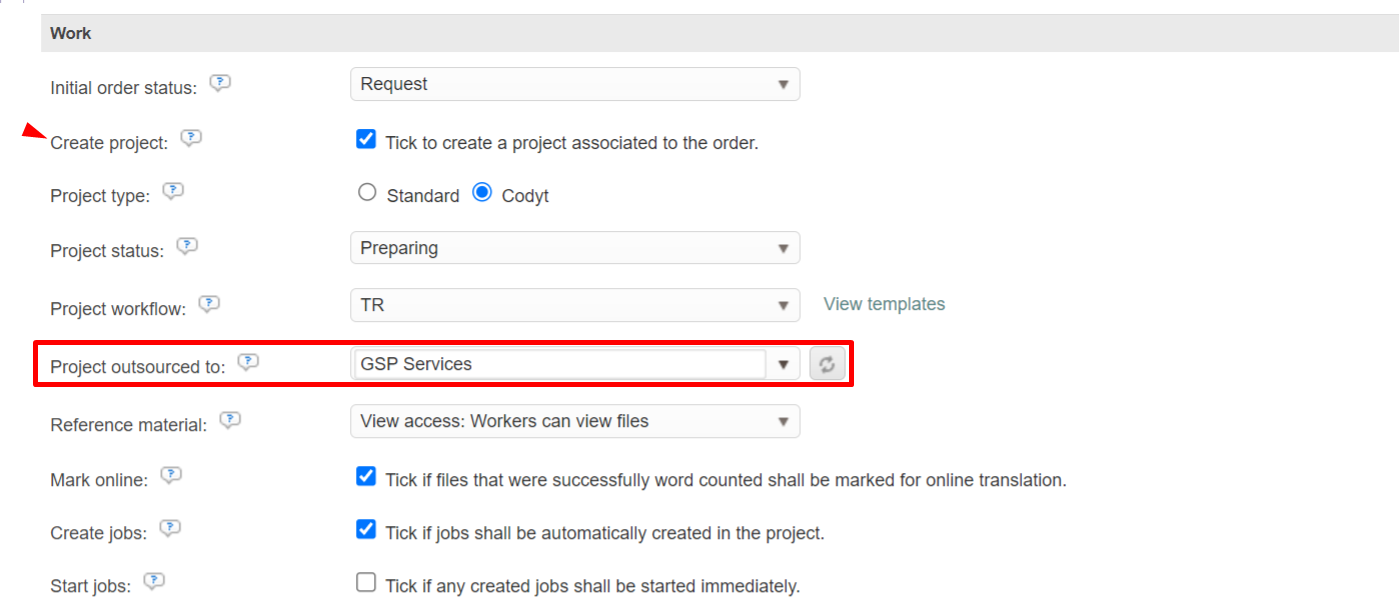
Task: Expand the Project status dropdown showing Preparing
Action: (x=574, y=248)
